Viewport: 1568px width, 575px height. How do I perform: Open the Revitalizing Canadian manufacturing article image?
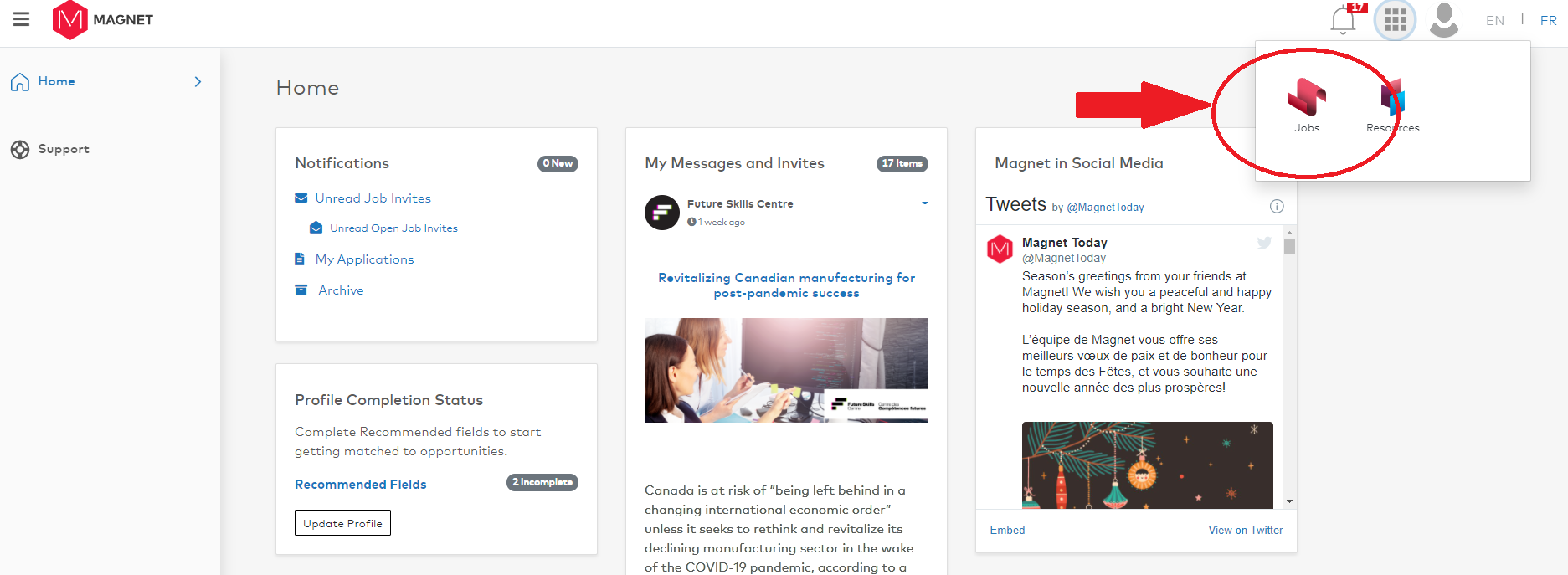(786, 370)
